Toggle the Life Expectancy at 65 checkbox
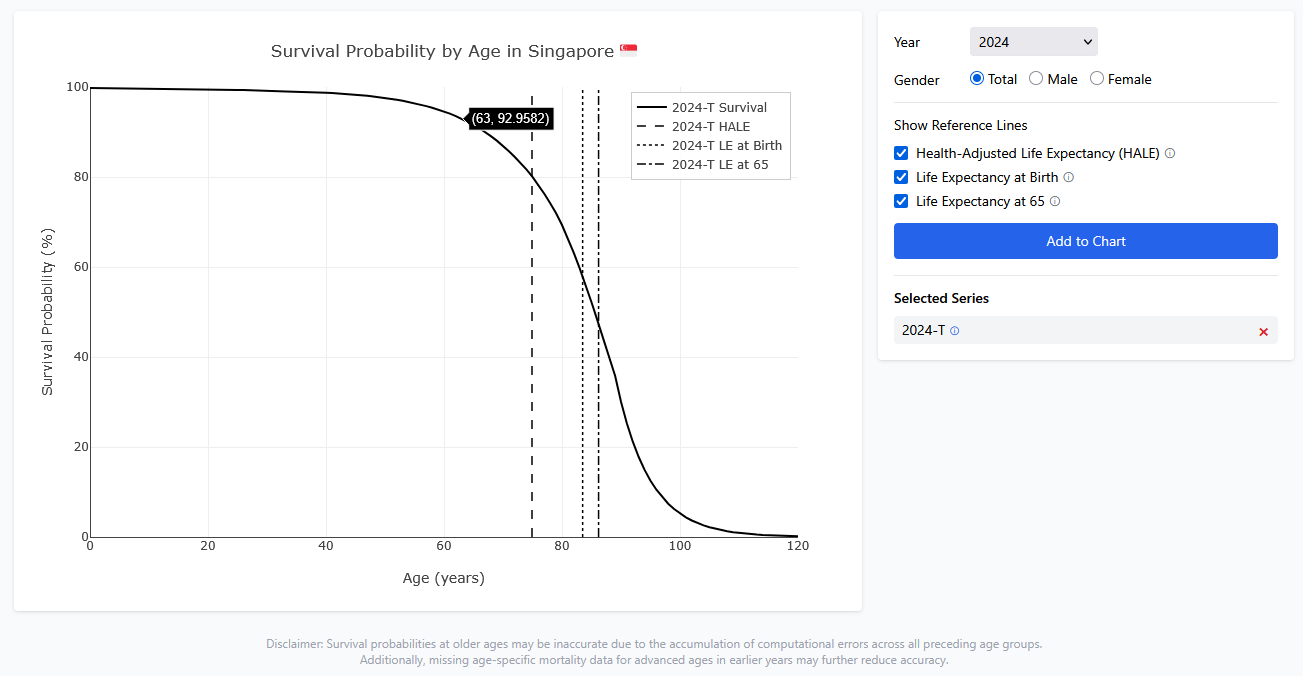Image resolution: width=1303 pixels, height=676 pixels. (x=901, y=202)
